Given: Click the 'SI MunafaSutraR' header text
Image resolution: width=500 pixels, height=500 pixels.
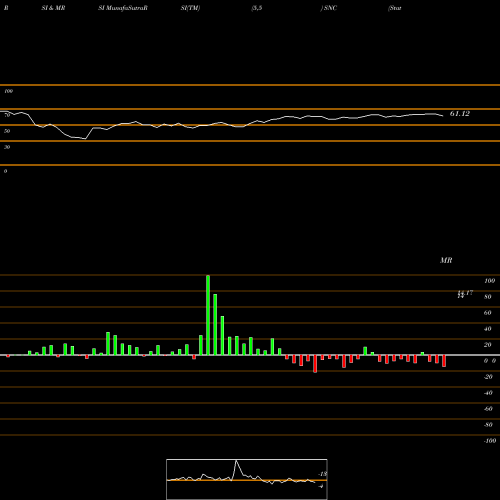Looking at the screenshot, I should pyautogui.click(x=123, y=8).
